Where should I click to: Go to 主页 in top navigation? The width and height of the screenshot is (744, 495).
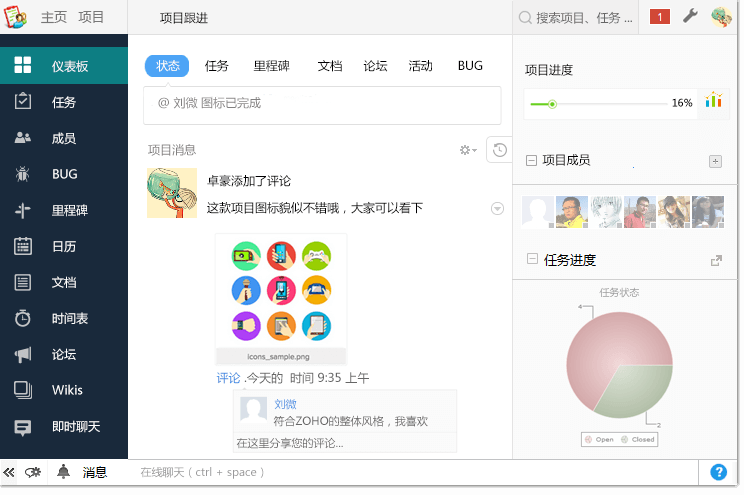[x=54, y=17]
